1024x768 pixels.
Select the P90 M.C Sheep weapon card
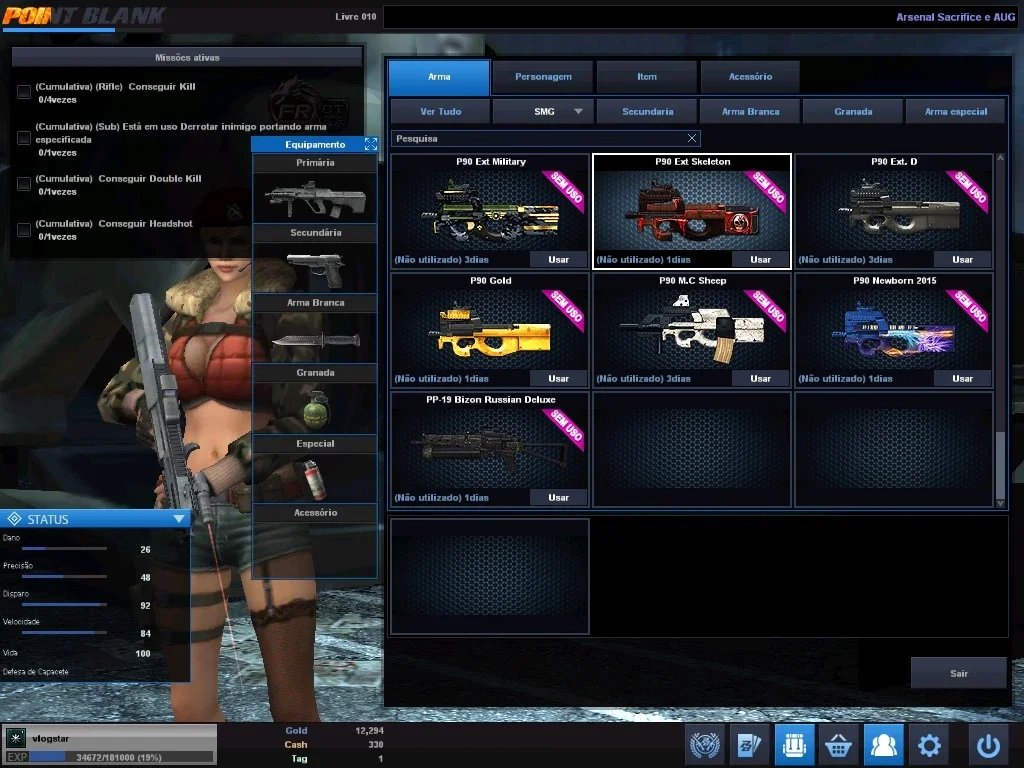click(x=692, y=330)
